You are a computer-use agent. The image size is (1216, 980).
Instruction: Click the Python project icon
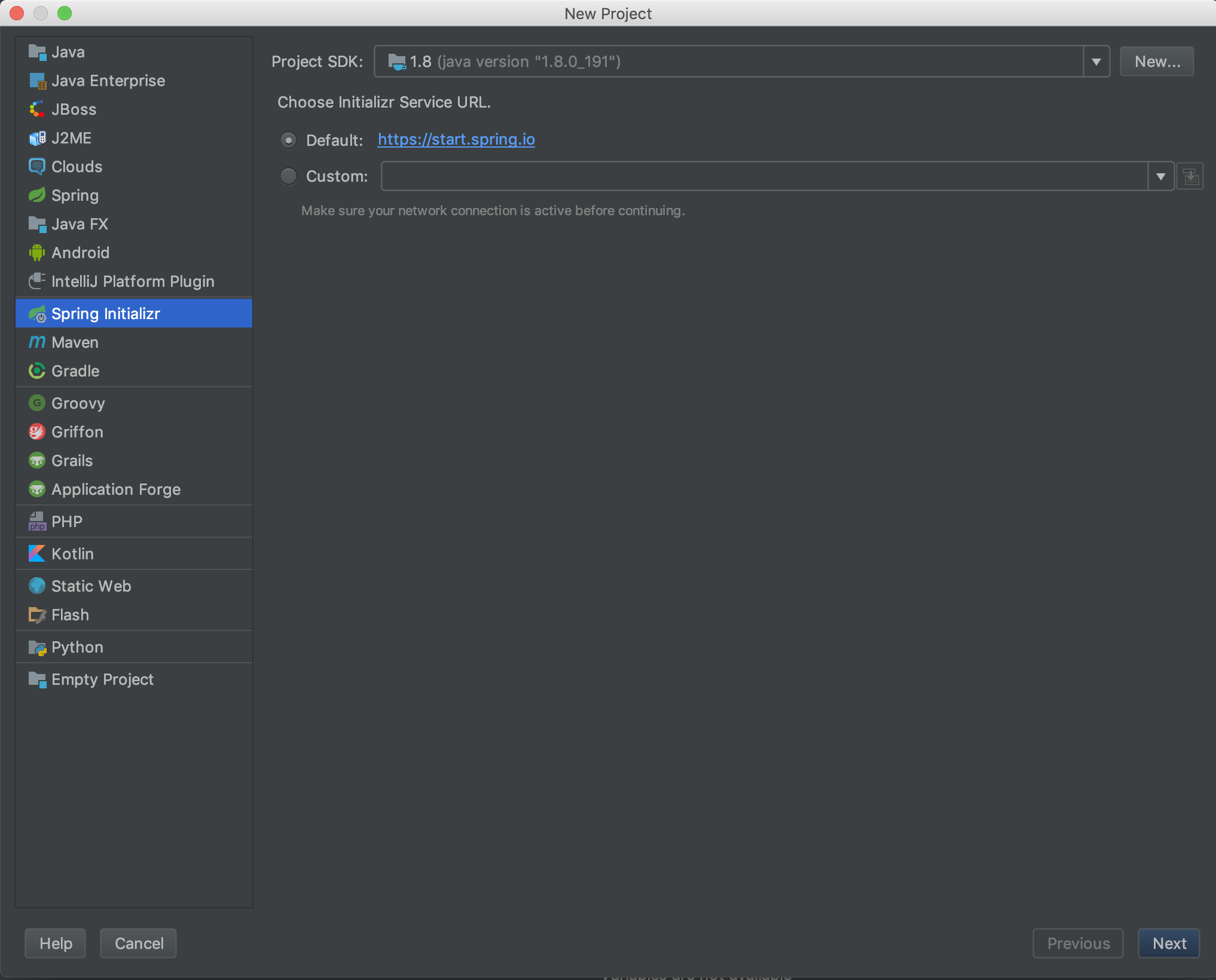pos(37,647)
